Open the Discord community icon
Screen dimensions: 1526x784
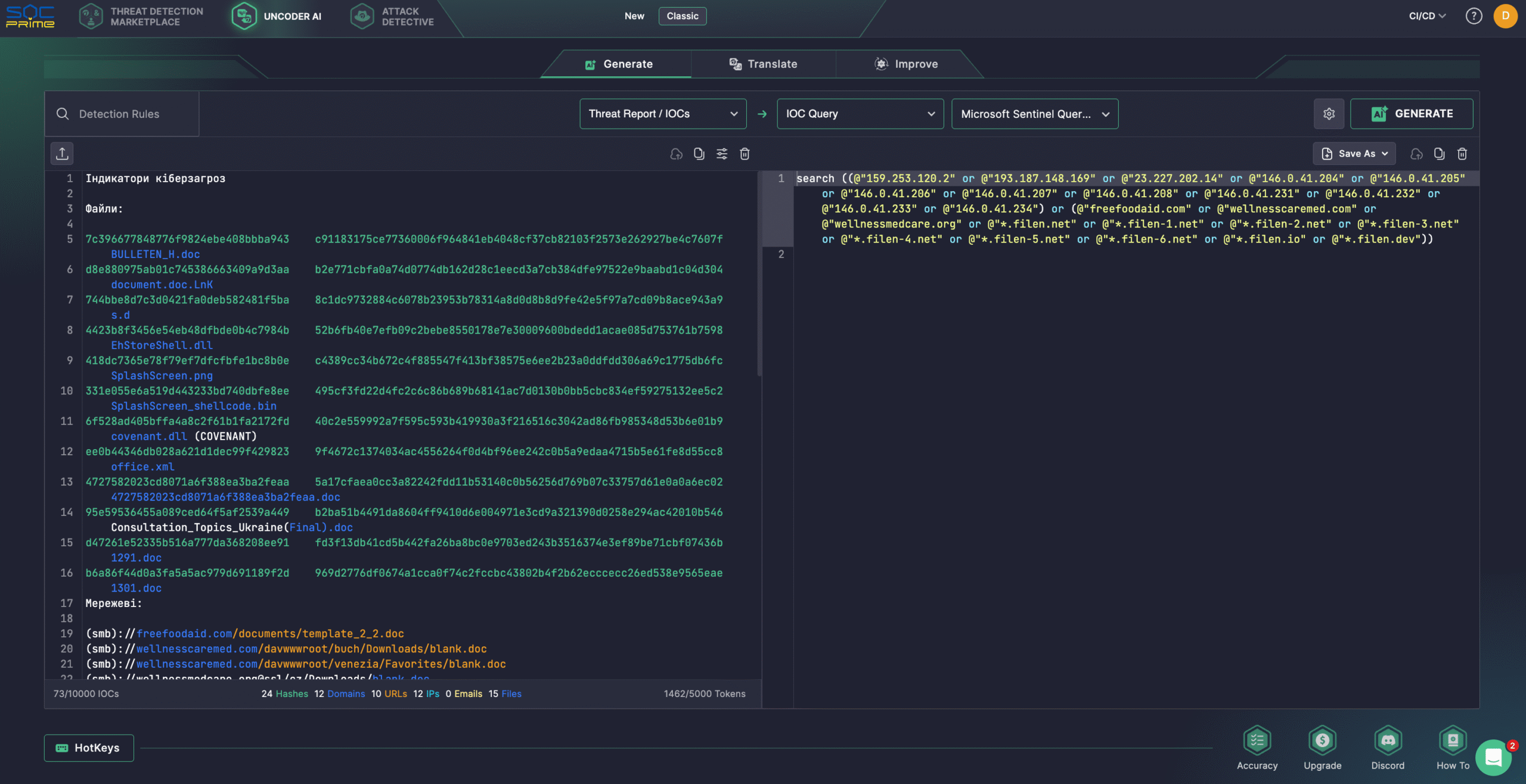pyautogui.click(x=1388, y=741)
